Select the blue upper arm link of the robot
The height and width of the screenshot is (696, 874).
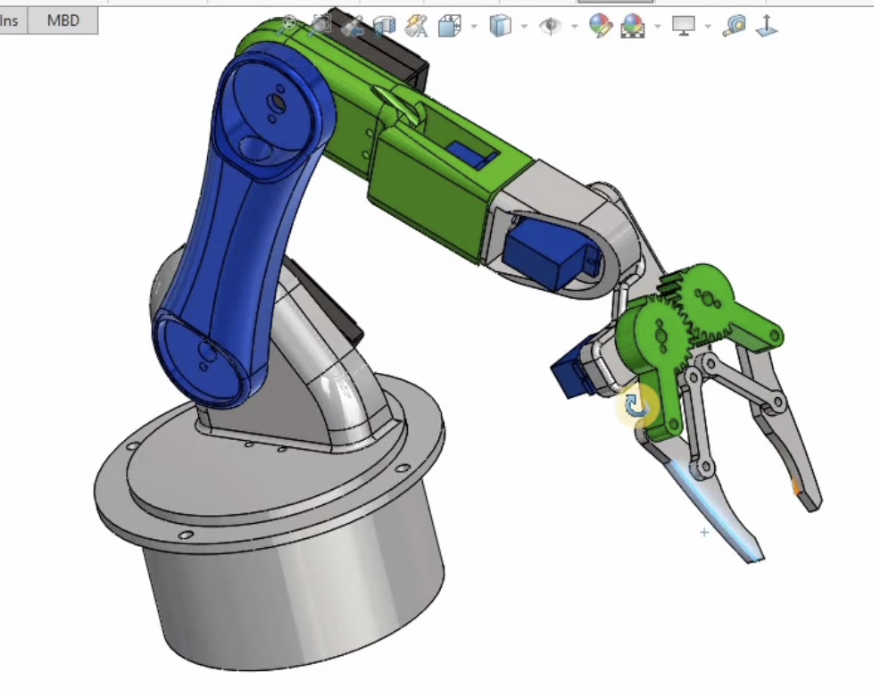click(237, 234)
